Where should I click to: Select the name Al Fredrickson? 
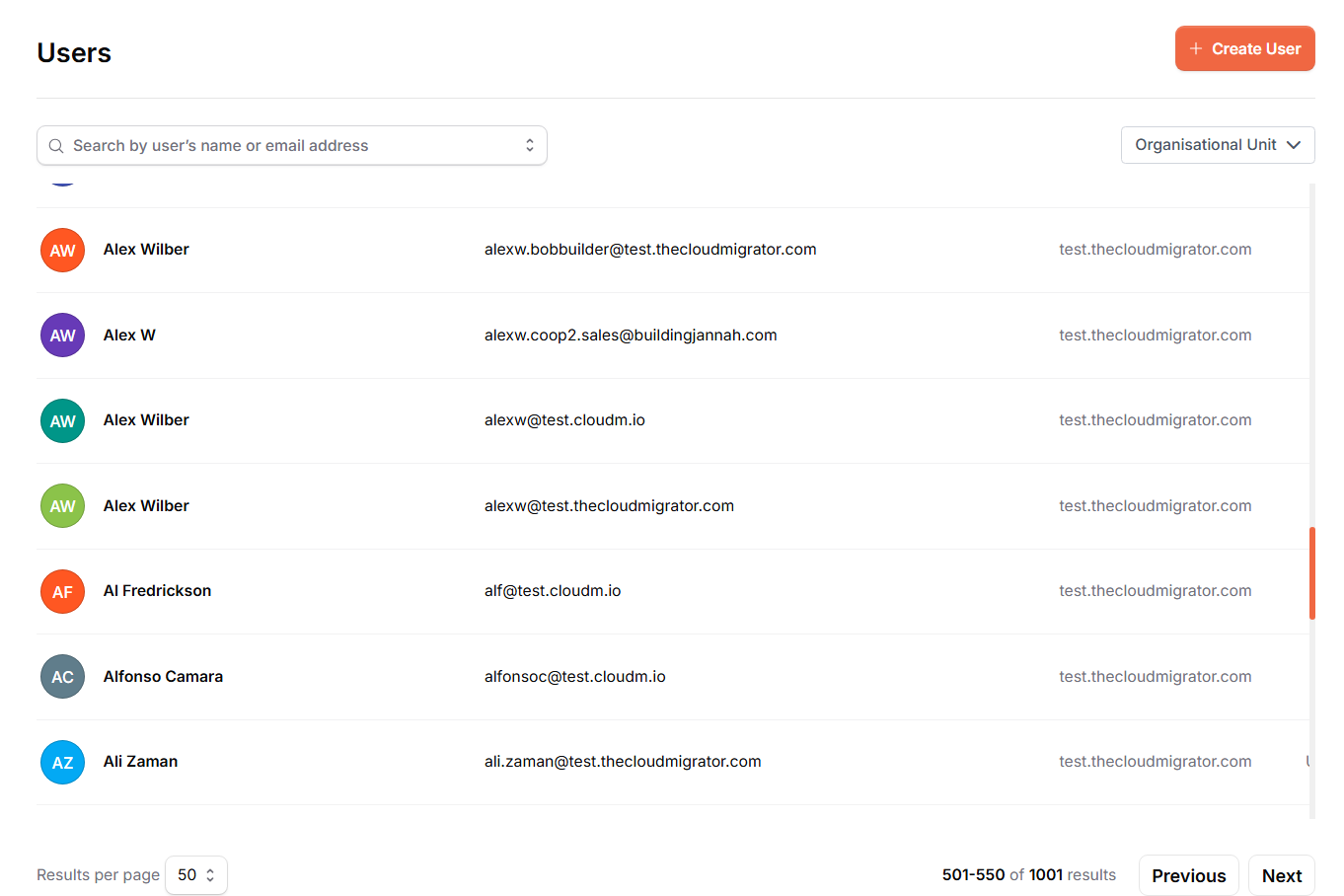(157, 591)
